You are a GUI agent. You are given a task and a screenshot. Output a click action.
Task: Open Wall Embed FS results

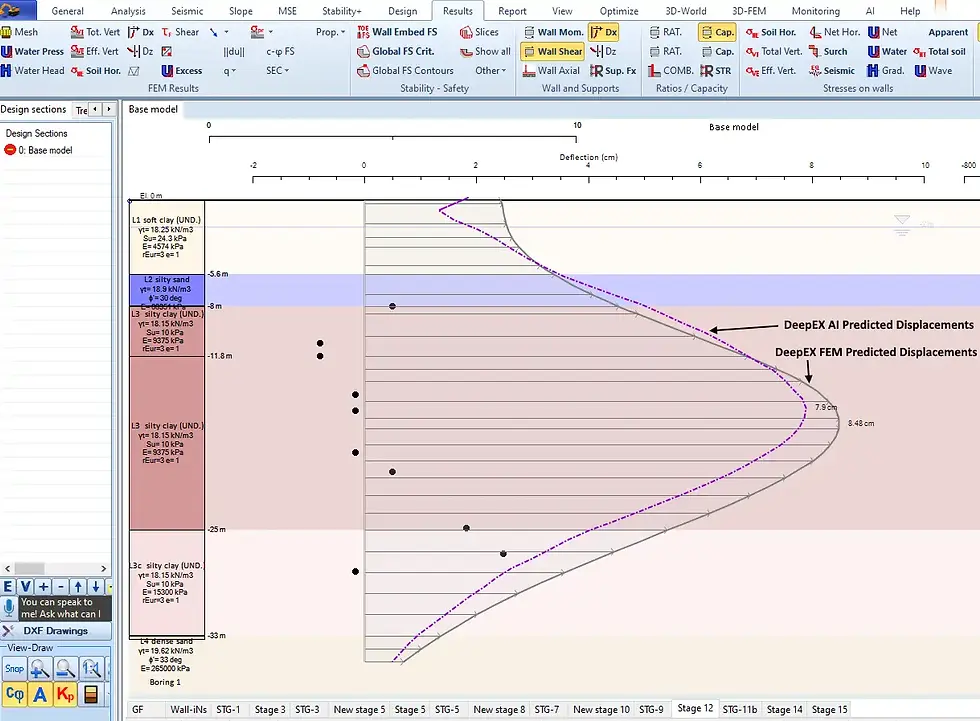(x=398, y=32)
